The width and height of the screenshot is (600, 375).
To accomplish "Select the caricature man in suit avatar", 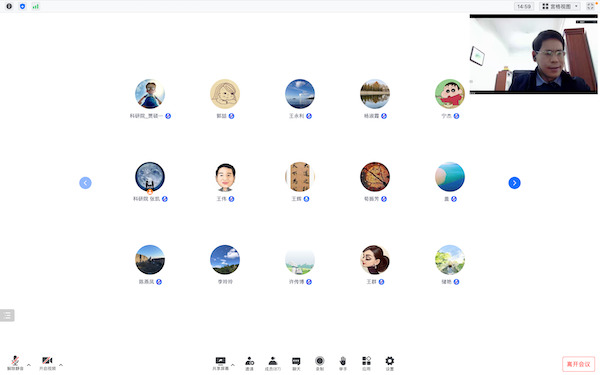I will coord(225,177).
